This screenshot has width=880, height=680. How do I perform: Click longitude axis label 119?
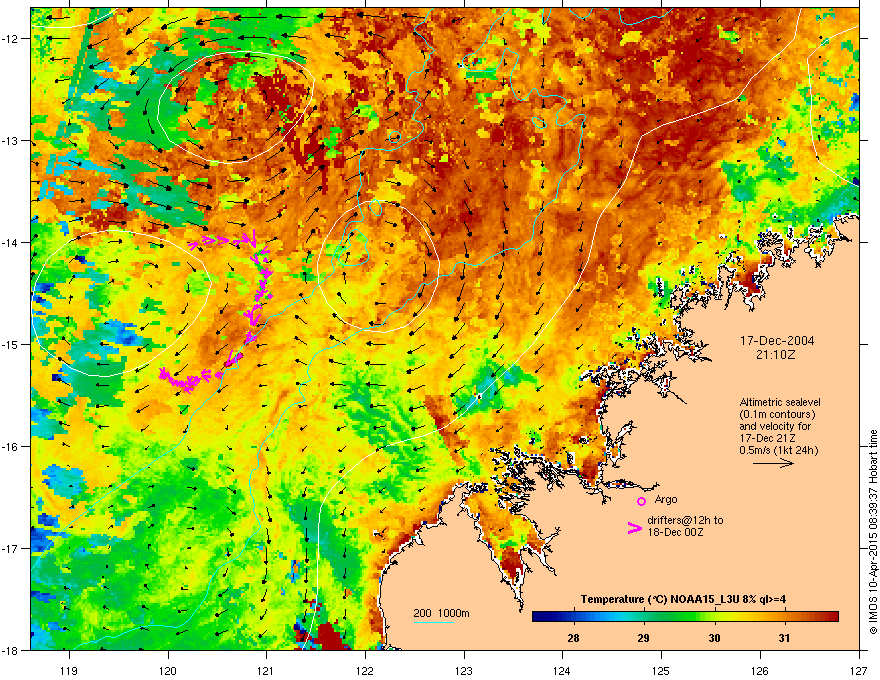pyautogui.click(x=69, y=670)
